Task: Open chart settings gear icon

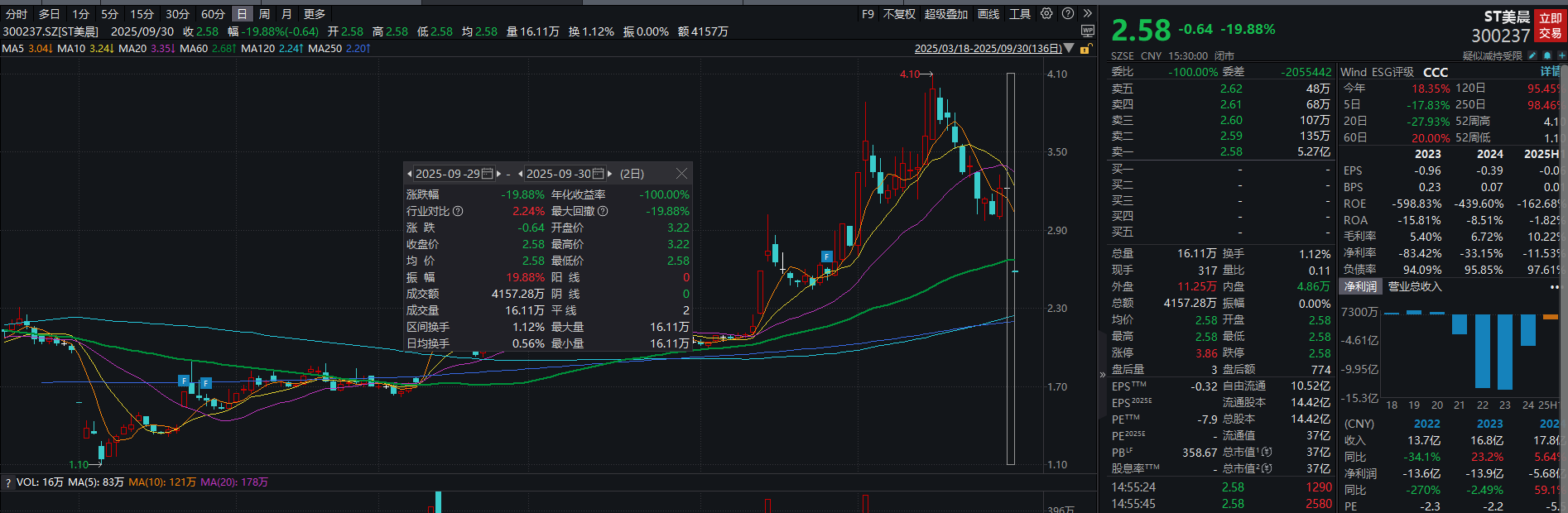Action: (1046, 14)
